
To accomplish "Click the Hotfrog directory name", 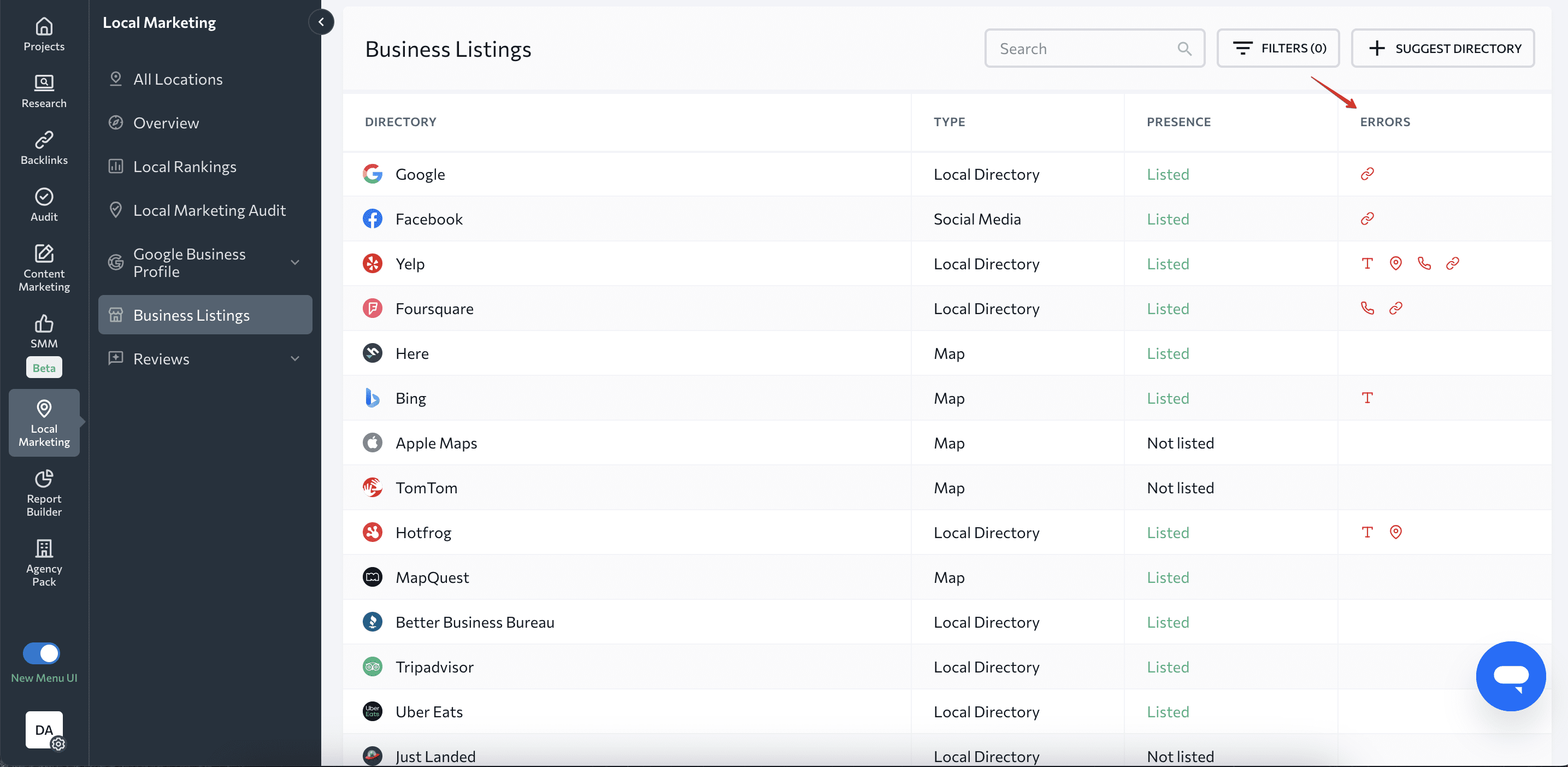I will pos(423,533).
